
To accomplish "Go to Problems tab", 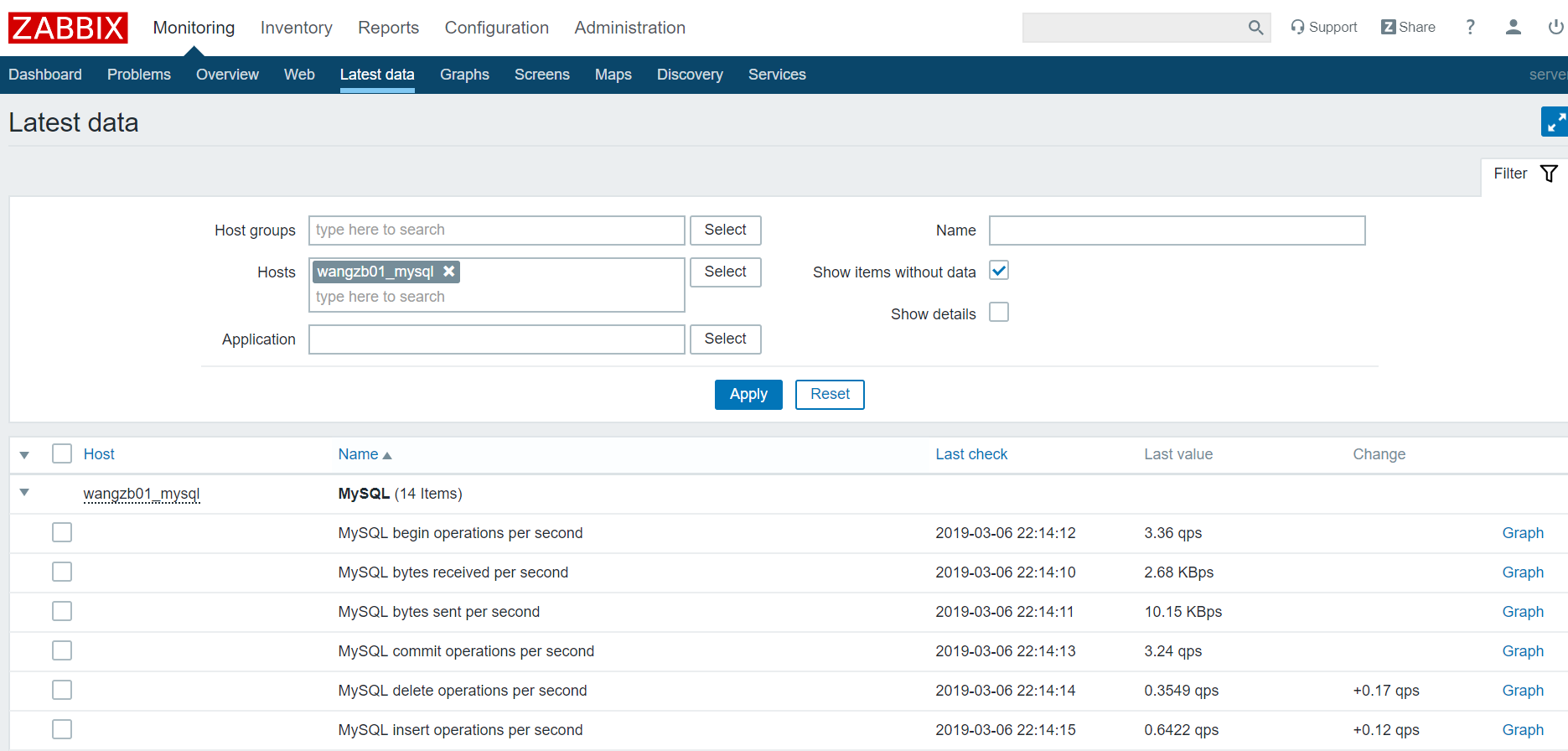I will coord(139,75).
